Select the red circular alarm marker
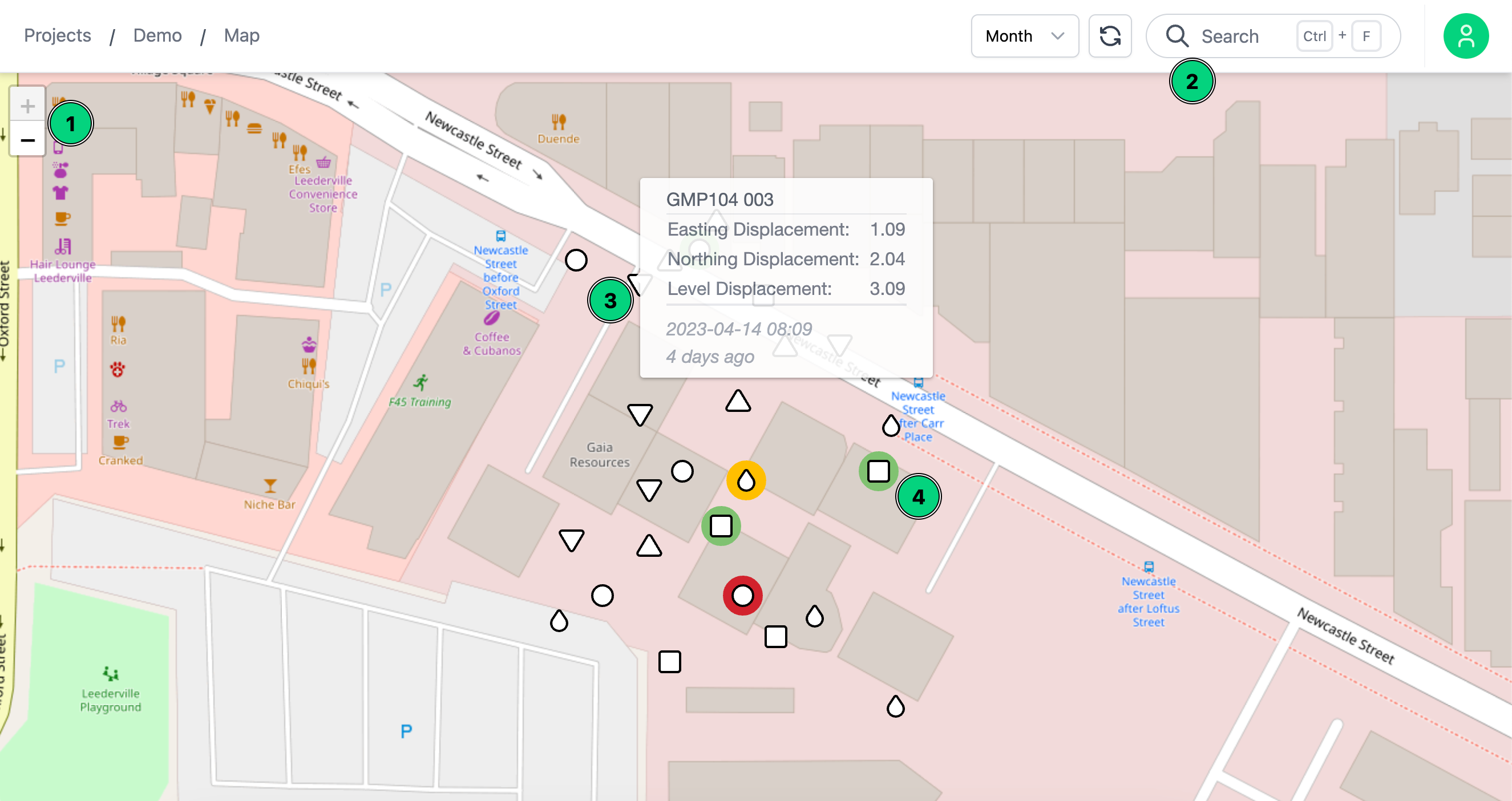Viewport: 1512px width, 801px height. point(742,596)
